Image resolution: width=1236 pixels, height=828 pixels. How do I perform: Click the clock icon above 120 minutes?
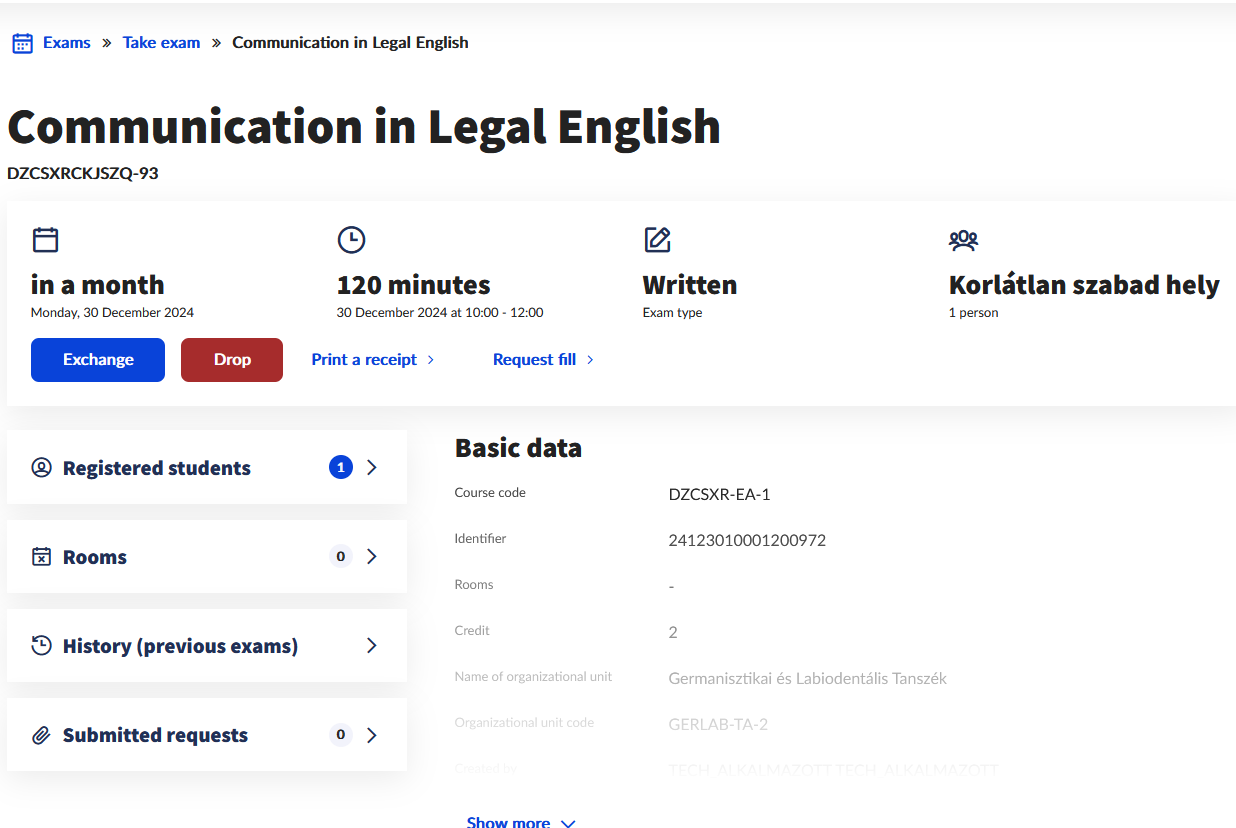(x=351, y=240)
